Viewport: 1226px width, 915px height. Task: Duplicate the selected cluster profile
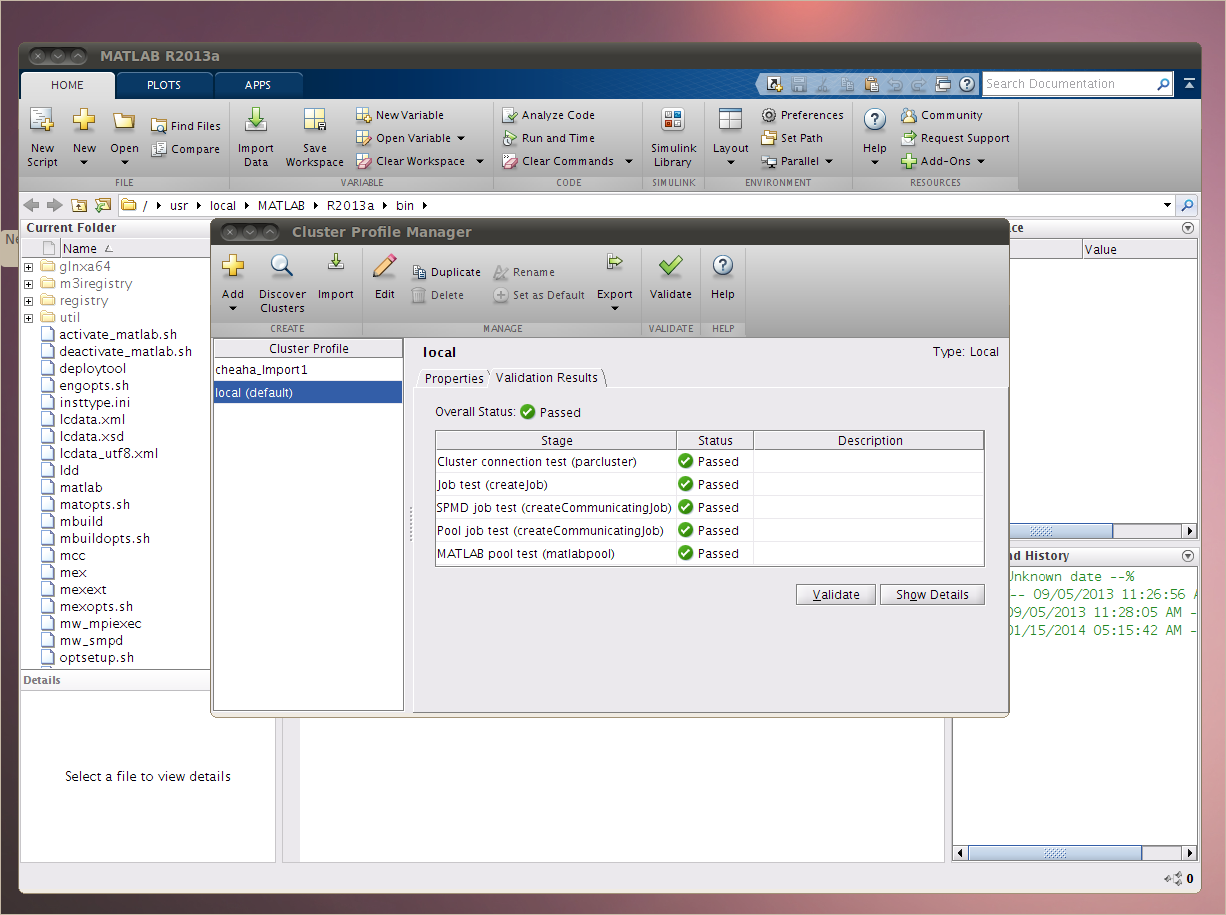(x=446, y=272)
